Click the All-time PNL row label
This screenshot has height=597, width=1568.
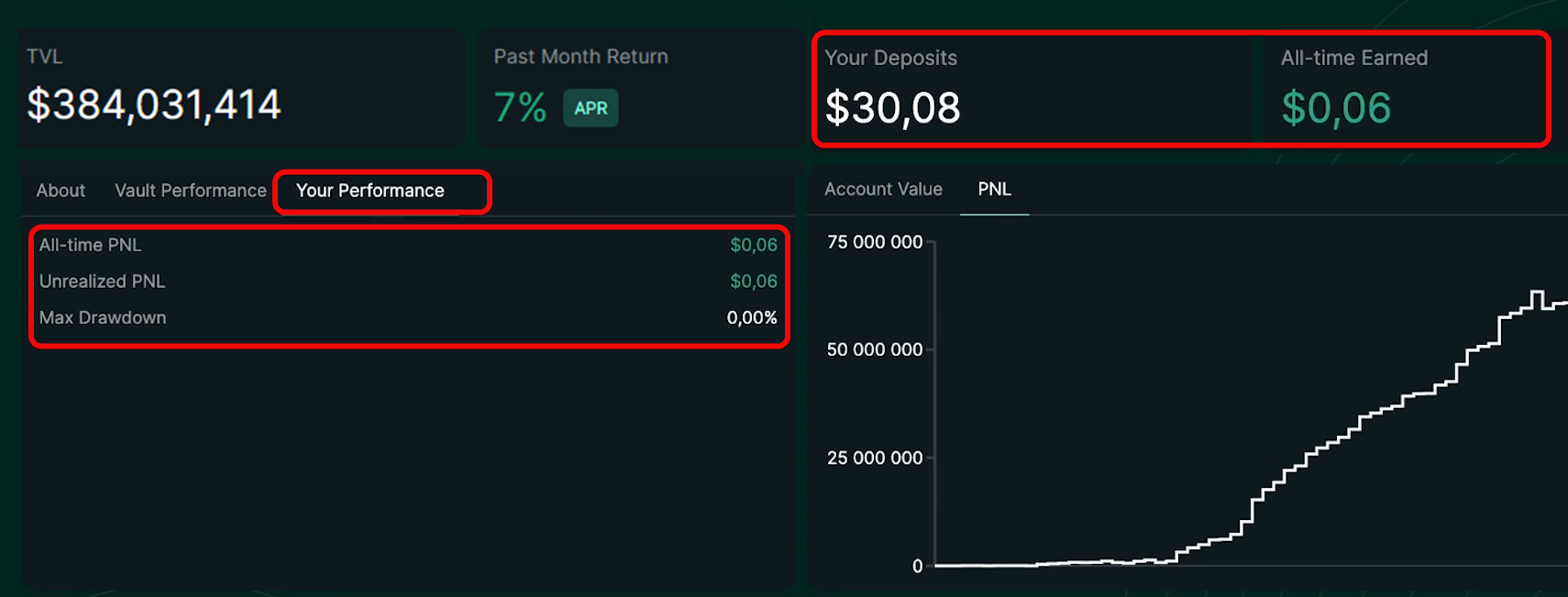[90, 245]
